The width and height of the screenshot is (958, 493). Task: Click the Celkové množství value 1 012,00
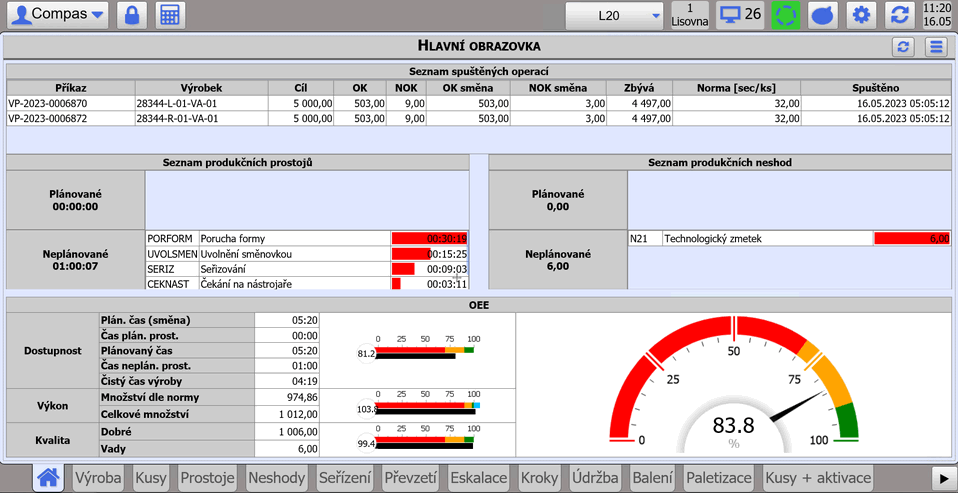click(x=287, y=414)
